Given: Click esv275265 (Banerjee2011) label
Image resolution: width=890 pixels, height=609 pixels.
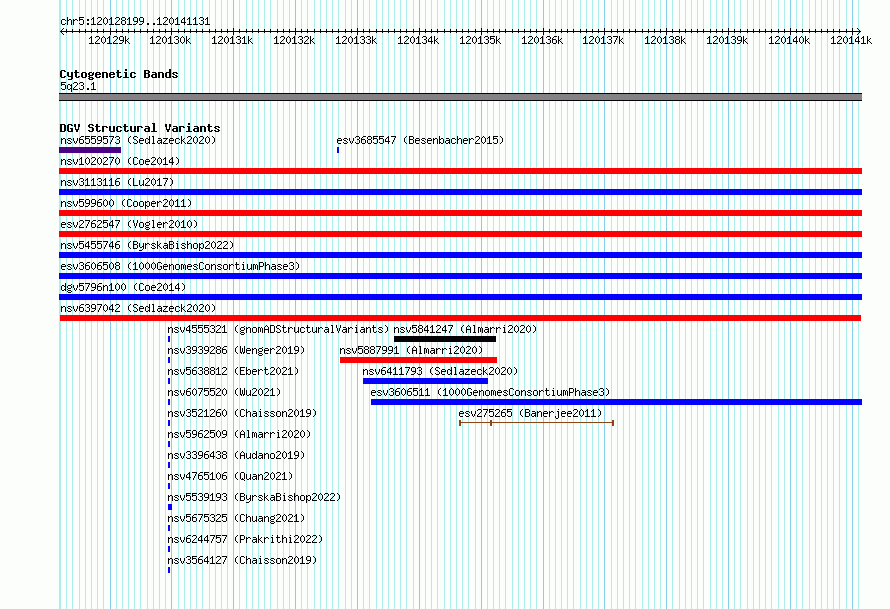Looking at the screenshot, I should click(x=530, y=413).
